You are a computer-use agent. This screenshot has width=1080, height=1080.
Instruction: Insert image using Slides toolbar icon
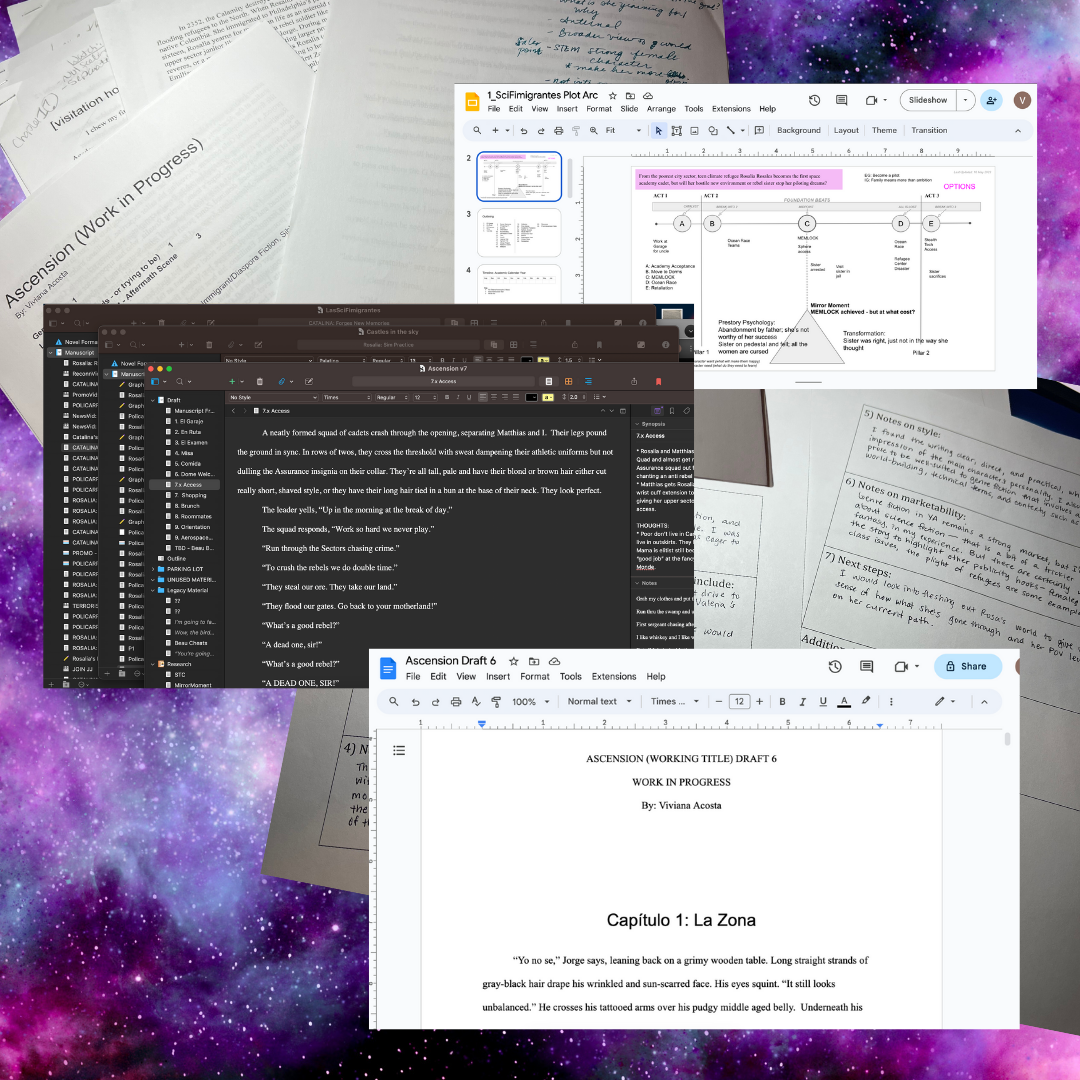pyautogui.click(x=694, y=130)
